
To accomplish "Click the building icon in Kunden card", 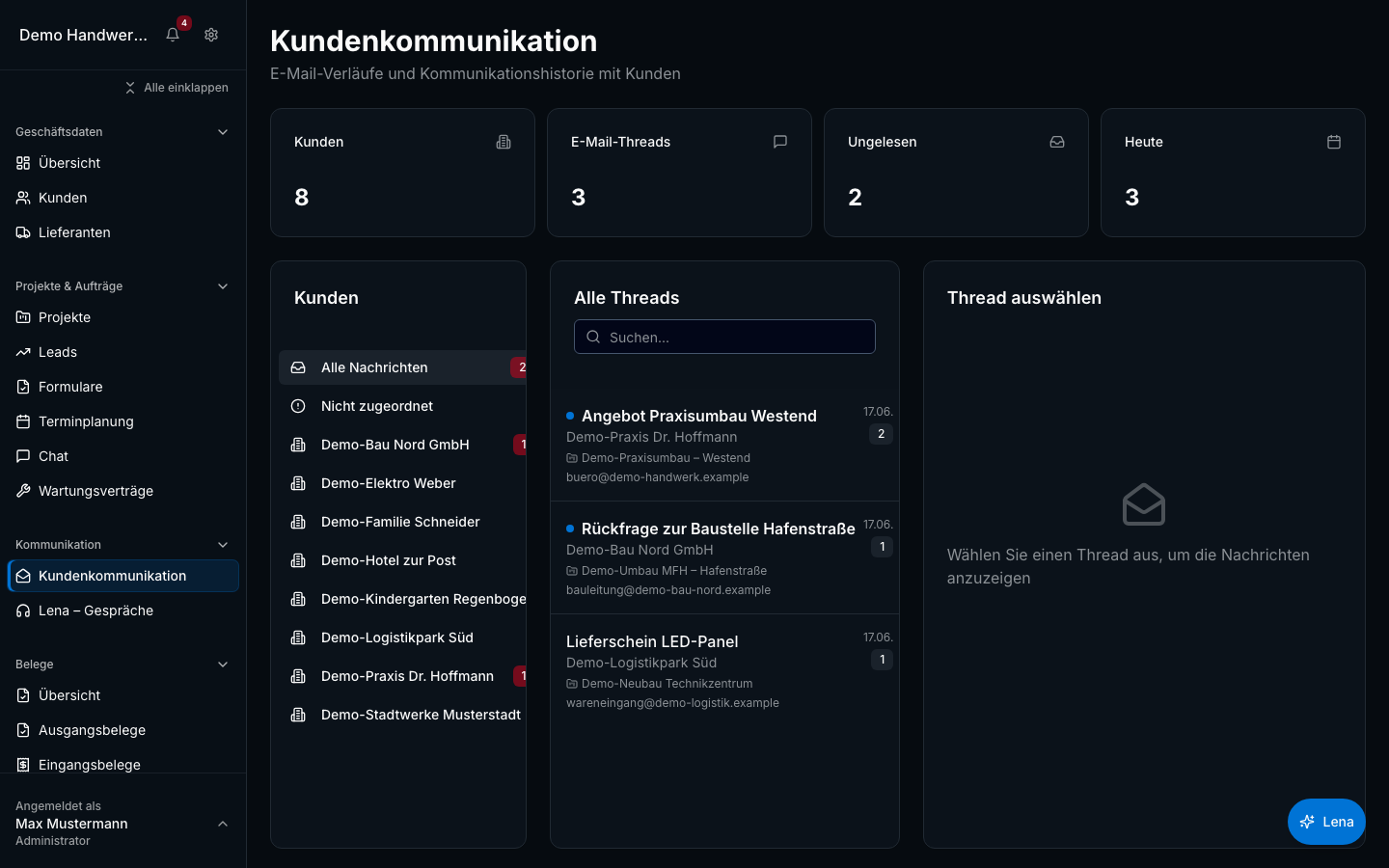I will [504, 142].
